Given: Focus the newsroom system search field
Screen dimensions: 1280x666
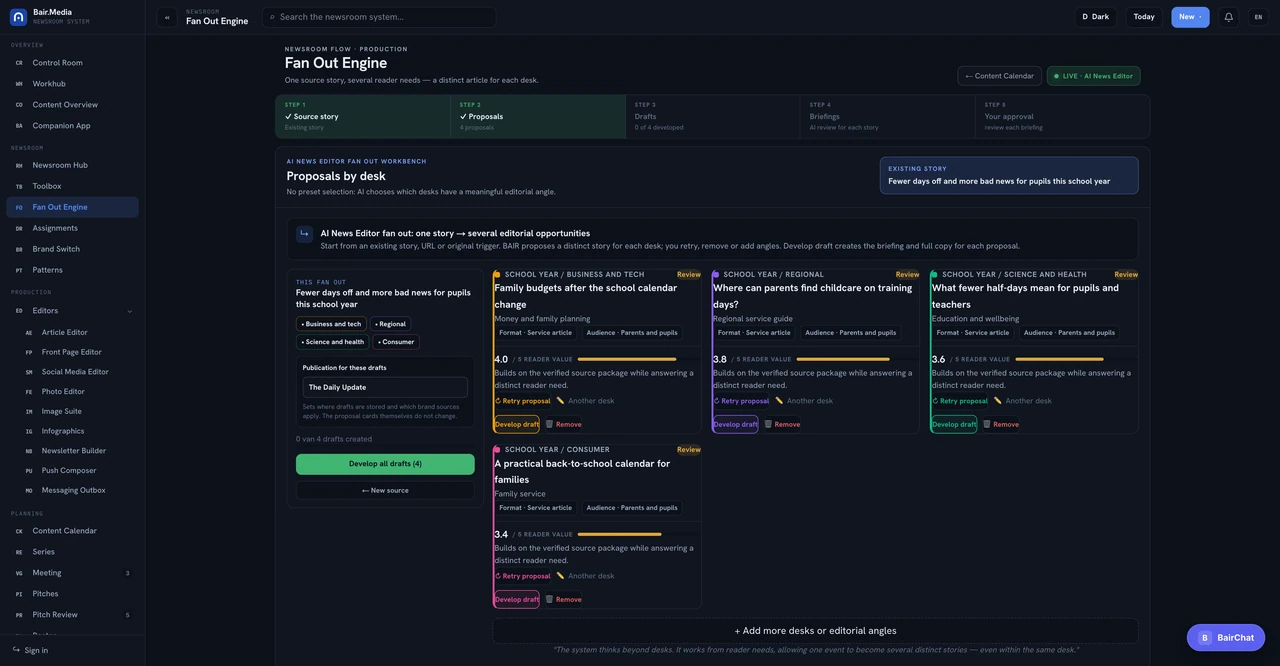Looking at the screenshot, I should [380, 17].
